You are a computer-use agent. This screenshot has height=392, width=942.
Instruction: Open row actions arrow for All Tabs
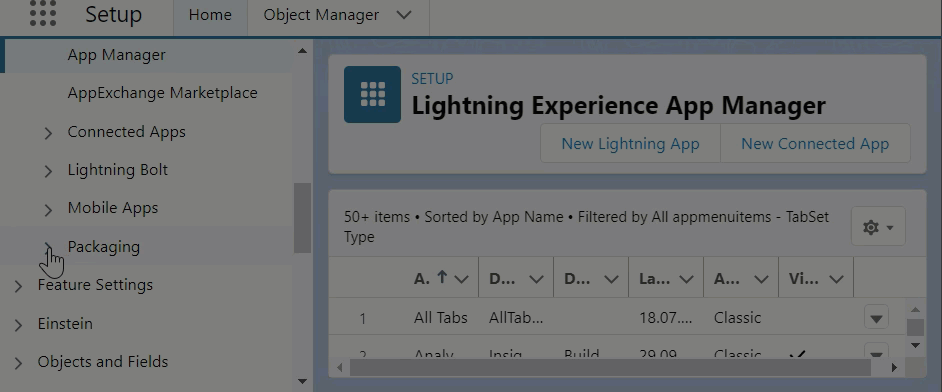(876, 318)
